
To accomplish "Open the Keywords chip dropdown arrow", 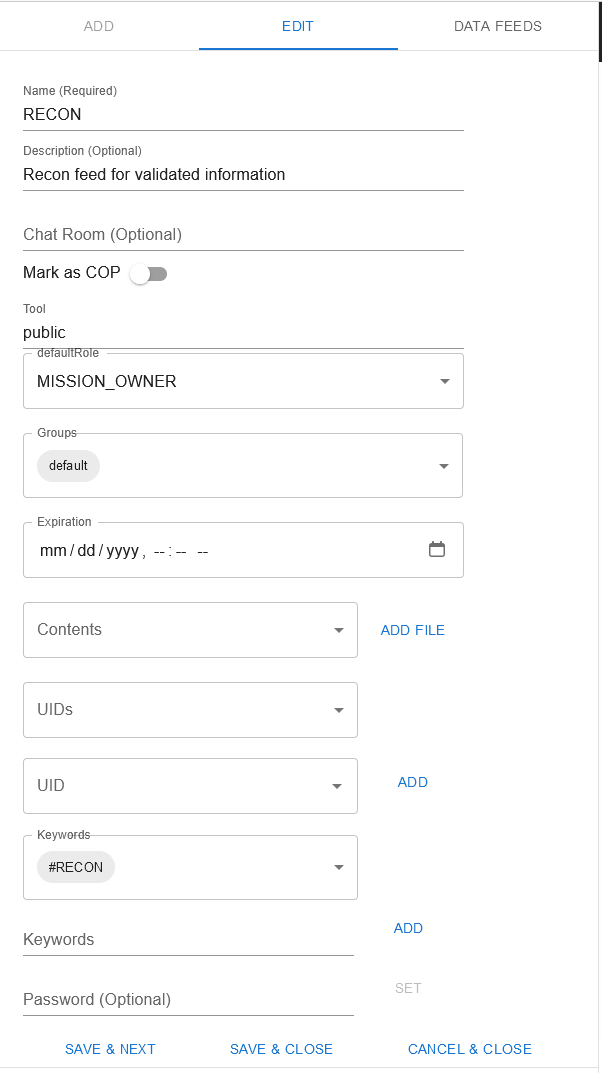I will point(338,867).
